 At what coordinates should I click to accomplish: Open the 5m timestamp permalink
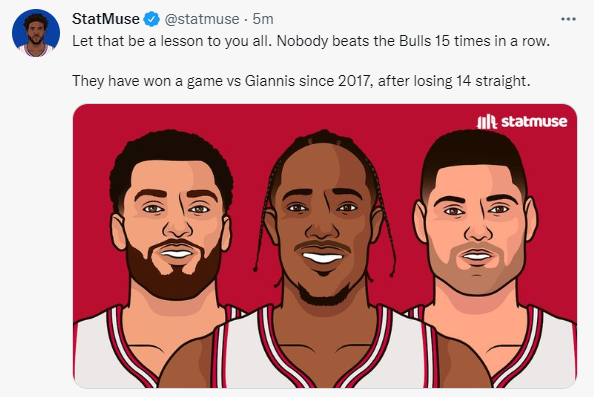point(263,19)
